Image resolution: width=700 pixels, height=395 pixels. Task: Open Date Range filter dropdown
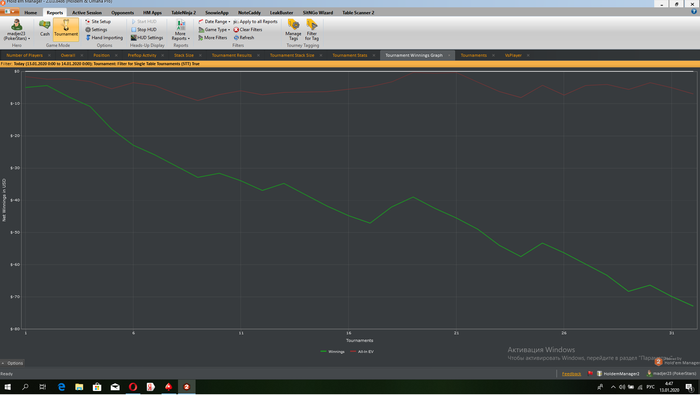click(x=214, y=21)
